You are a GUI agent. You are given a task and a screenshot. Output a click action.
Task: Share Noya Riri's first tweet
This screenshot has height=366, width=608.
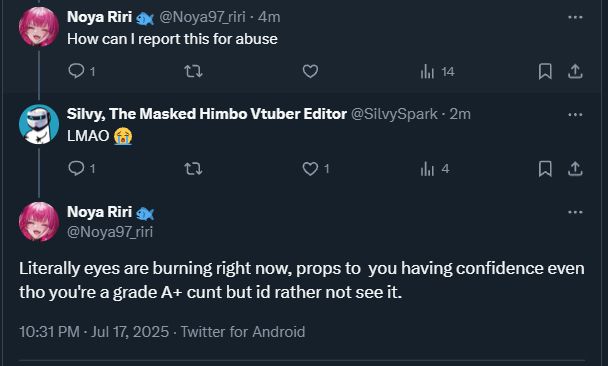pyautogui.click(x=575, y=71)
